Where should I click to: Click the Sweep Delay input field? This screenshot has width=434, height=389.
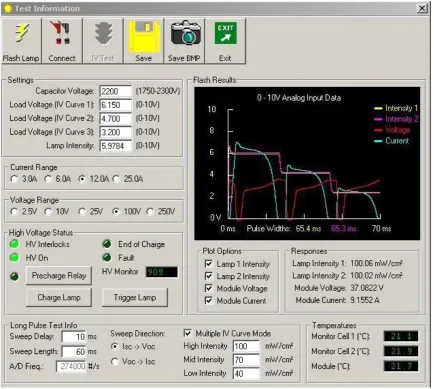[x=74, y=337]
